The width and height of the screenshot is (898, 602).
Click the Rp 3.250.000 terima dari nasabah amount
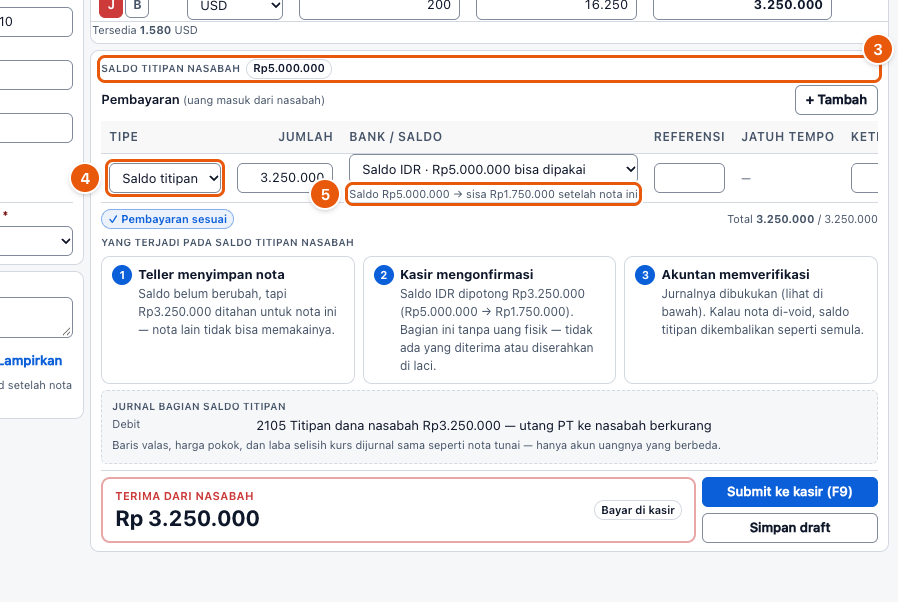pyautogui.click(x=187, y=518)
